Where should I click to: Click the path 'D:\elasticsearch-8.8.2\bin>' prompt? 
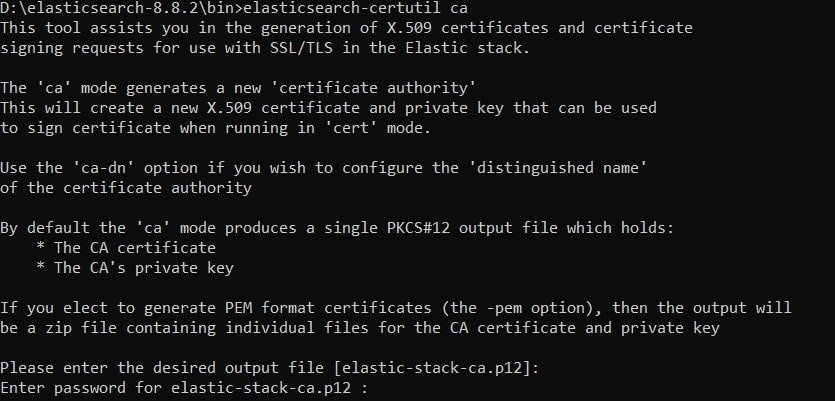coord(121,8)
